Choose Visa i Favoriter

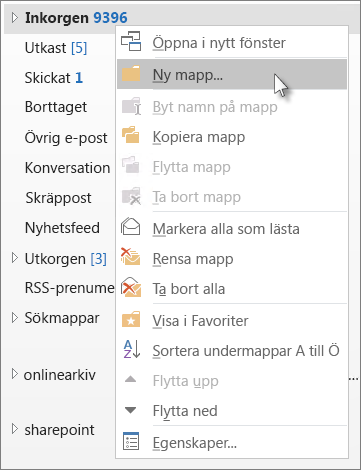tap(232, 320)
